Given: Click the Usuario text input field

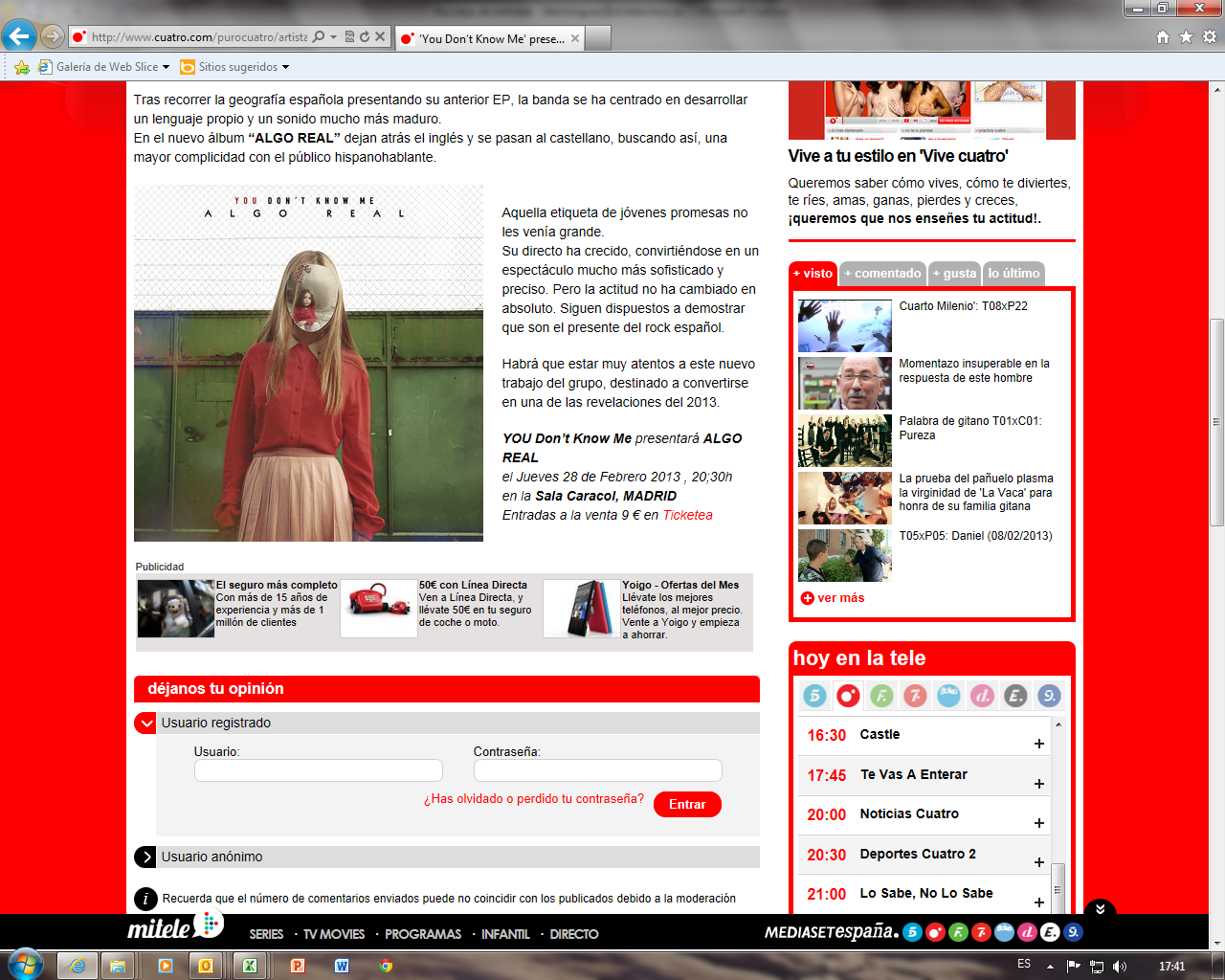Looking at the screenshot, I should (318, 770).
